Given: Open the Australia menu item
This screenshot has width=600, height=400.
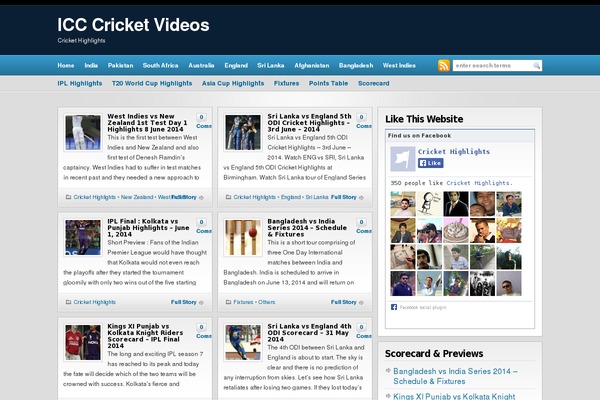Looking at the screenshot, I should pos(201,65).
